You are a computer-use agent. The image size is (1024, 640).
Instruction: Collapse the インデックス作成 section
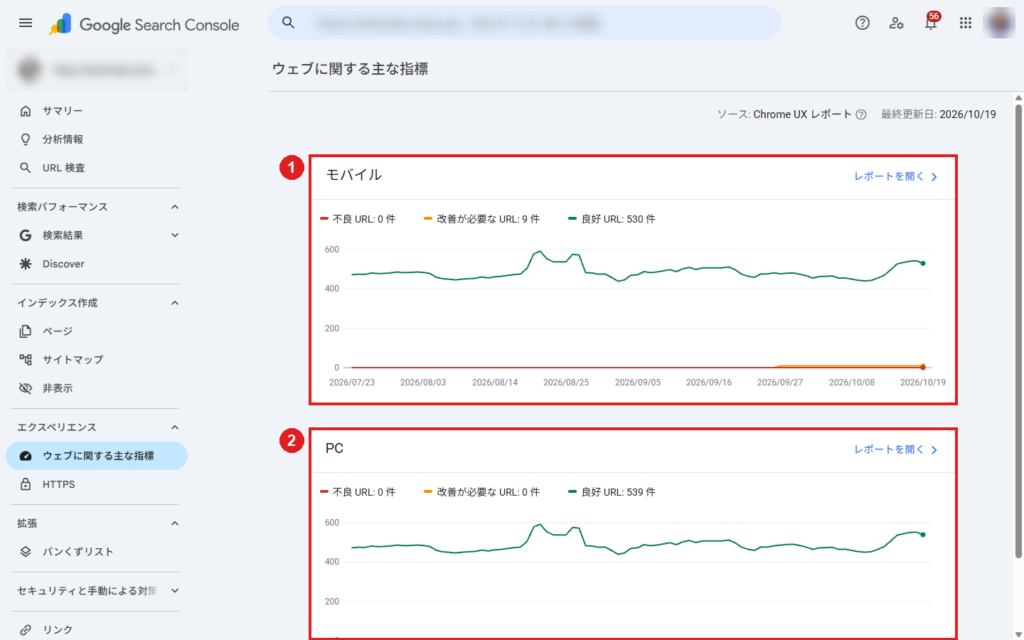click(175, 303)
